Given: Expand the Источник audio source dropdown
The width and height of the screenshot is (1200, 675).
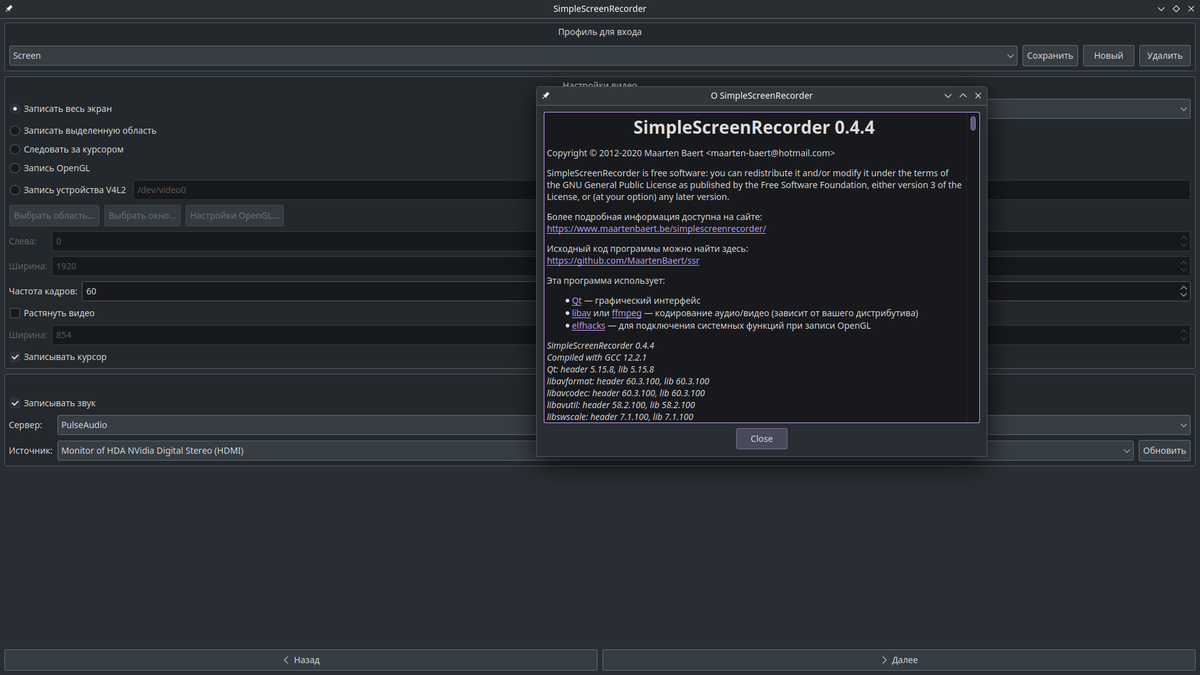Looking at the screenshot, I should pyautogui.click(x=1128, y=450).
